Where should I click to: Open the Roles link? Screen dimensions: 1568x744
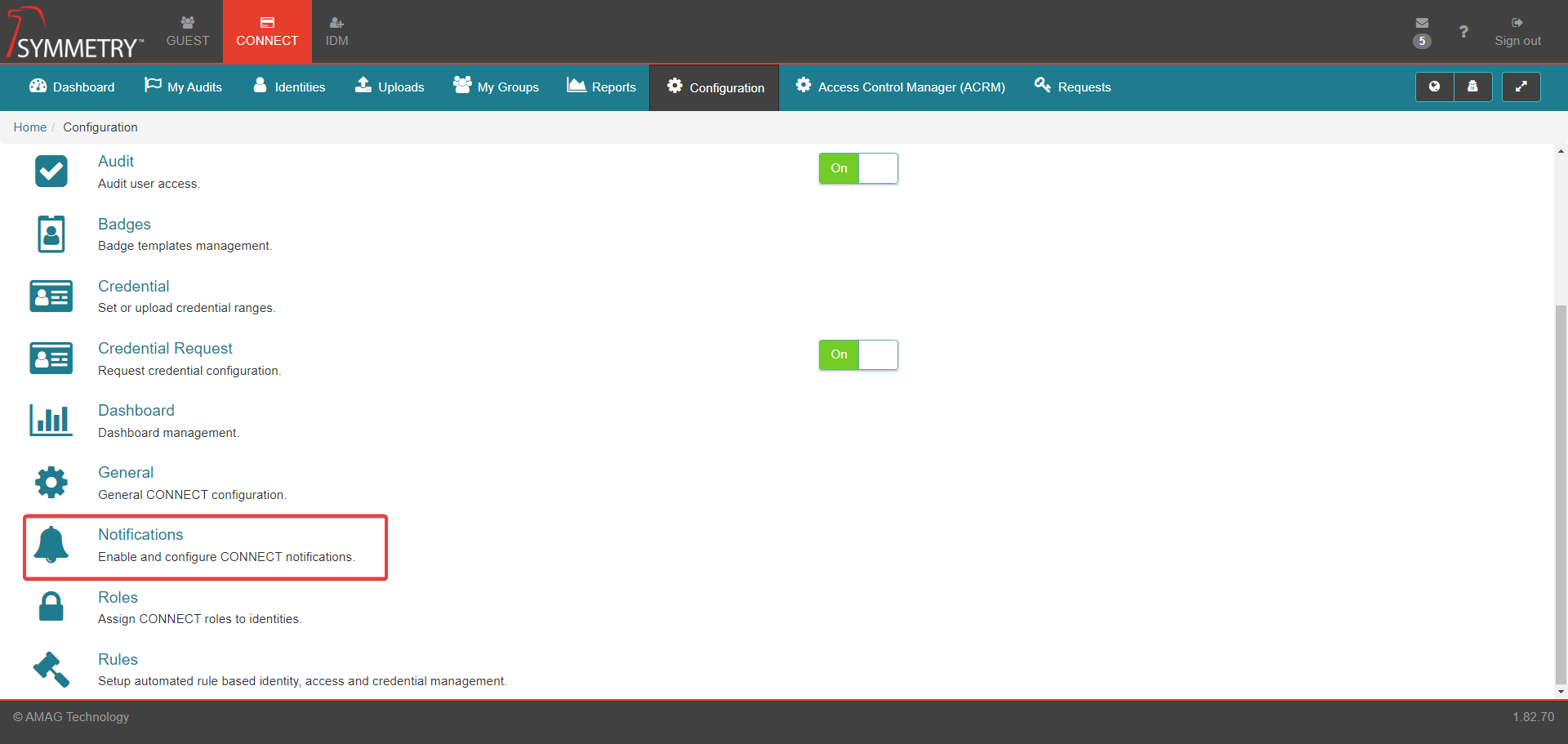tap(118, 597)
